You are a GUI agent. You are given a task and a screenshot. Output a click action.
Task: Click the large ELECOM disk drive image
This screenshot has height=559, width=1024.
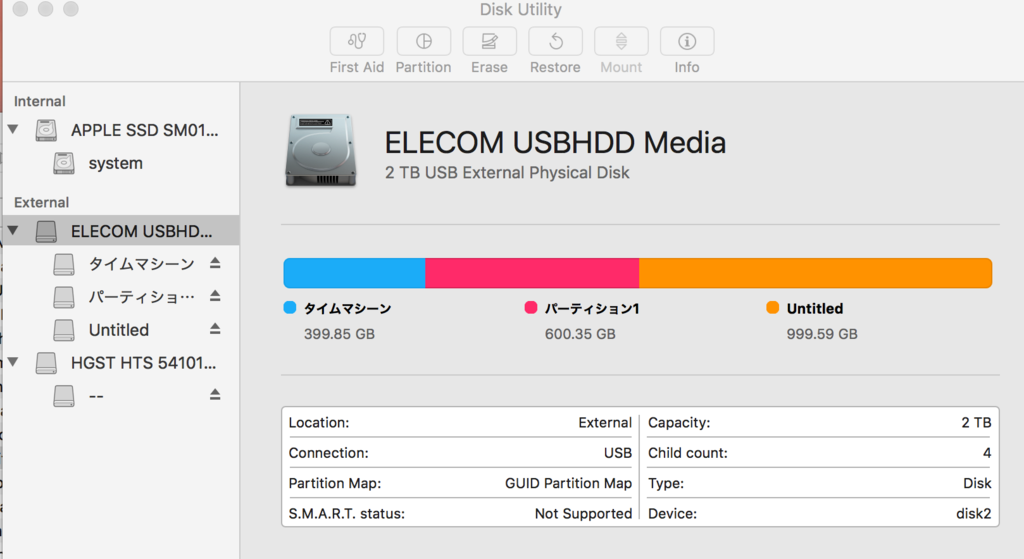pyautogui.click(x=321, y=151)
